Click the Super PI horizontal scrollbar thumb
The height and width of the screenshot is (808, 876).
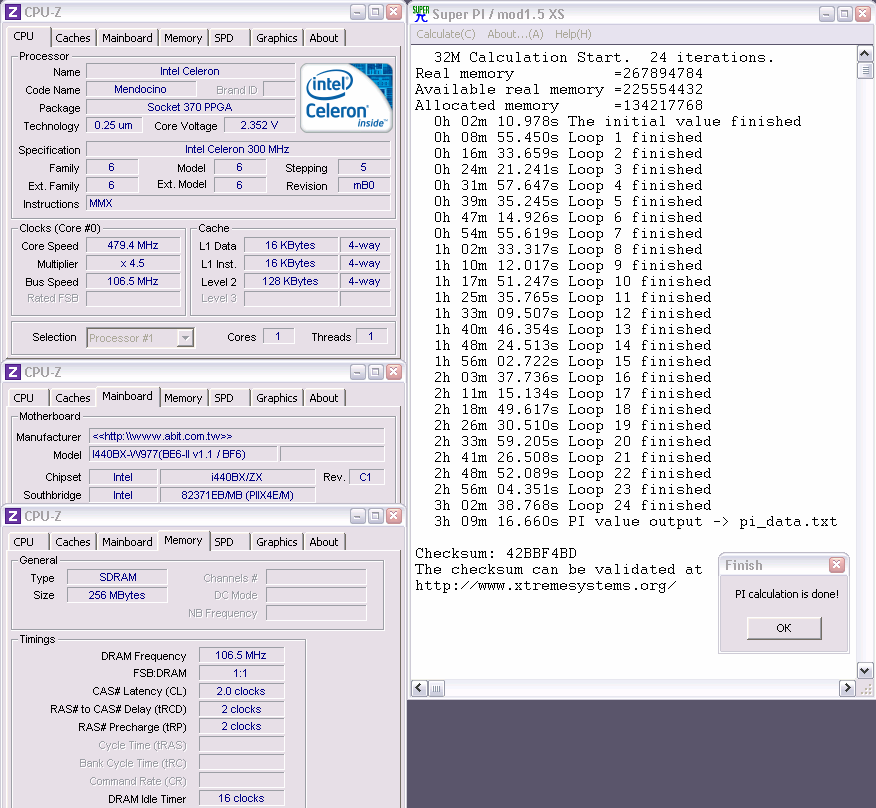pyautogui.click(x=437, y=688)
